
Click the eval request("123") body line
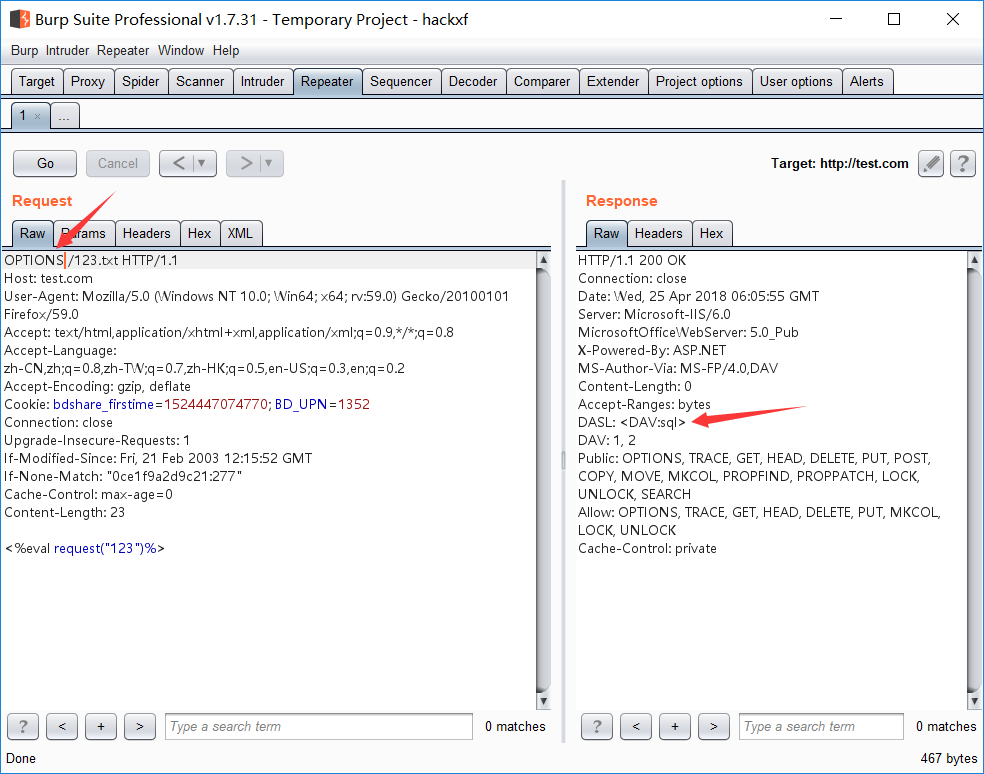[85, 549]
